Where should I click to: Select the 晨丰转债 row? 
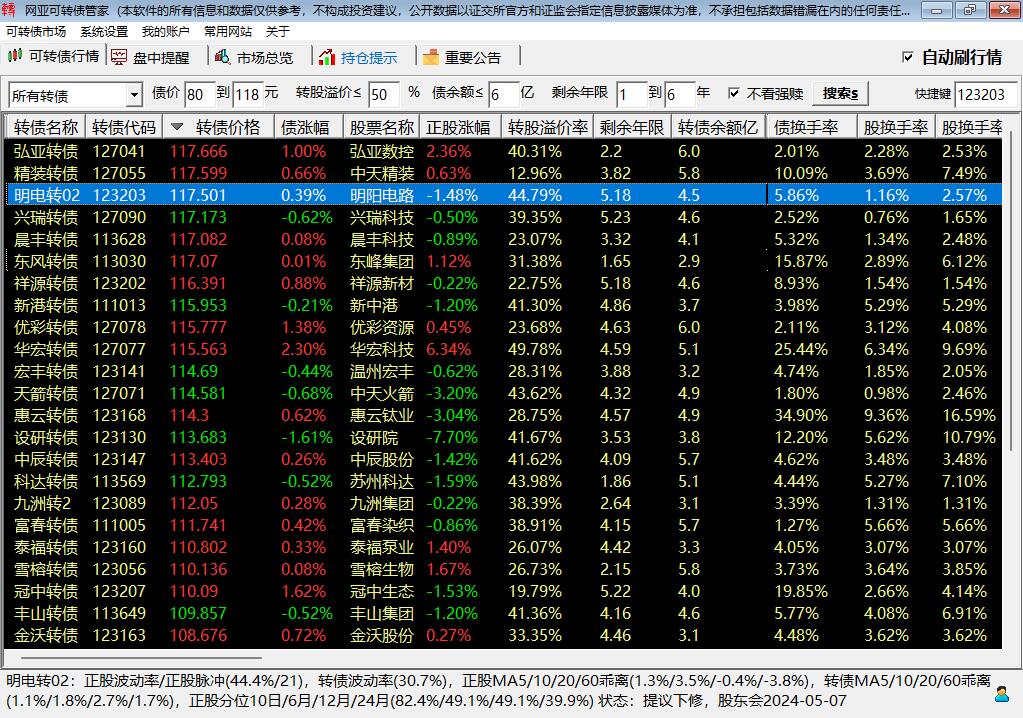coord(504,239)
